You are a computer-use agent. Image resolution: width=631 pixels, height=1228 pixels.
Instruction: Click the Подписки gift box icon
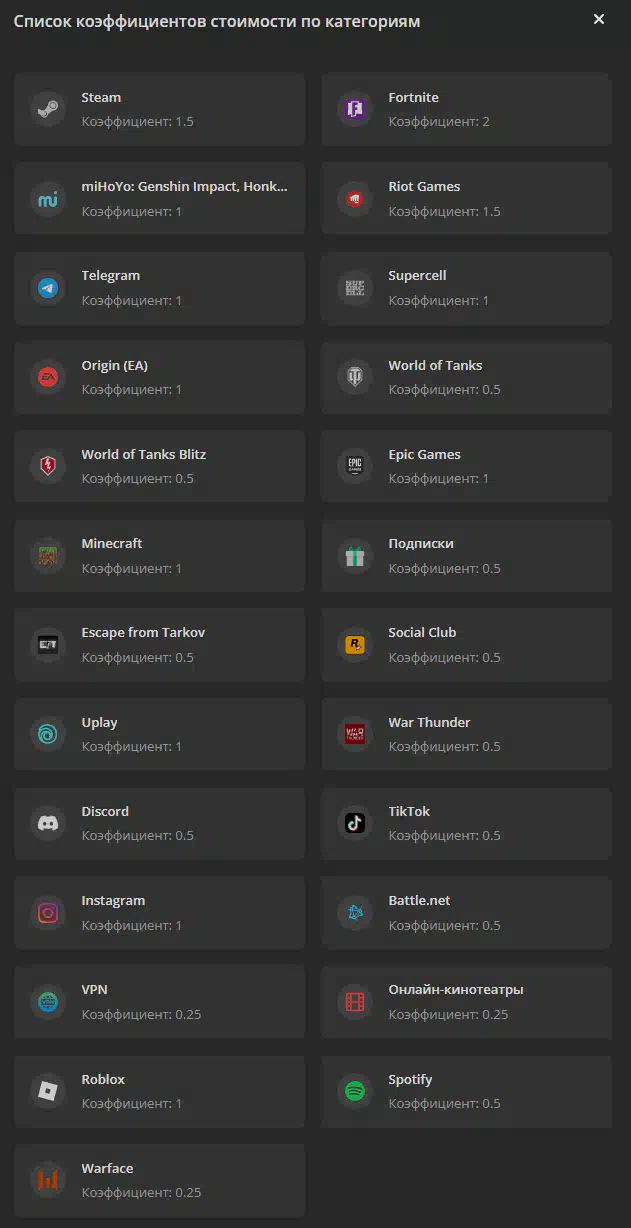coord(354,556)
